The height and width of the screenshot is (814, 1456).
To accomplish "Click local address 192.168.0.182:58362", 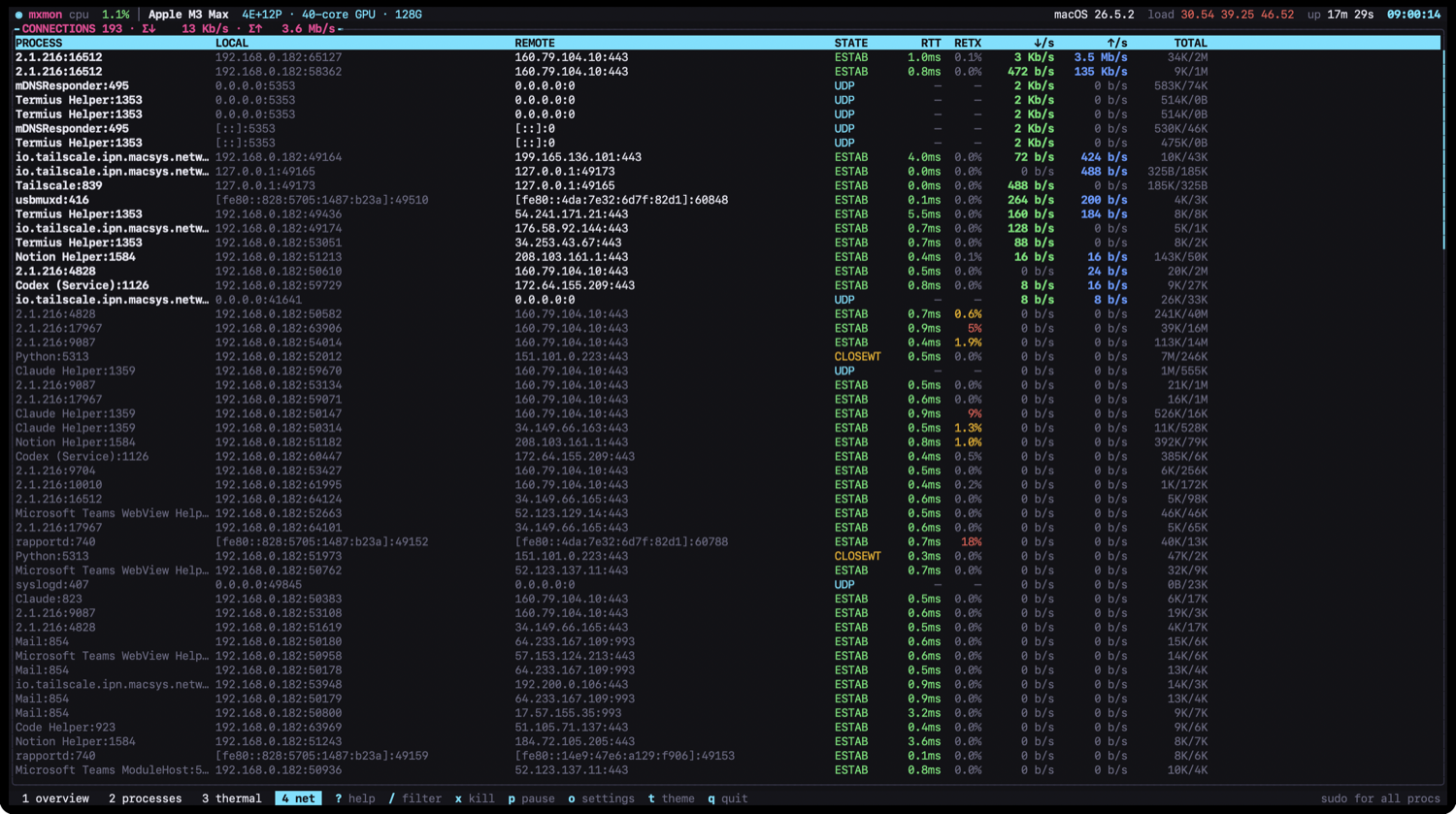I will pos(279,72).
